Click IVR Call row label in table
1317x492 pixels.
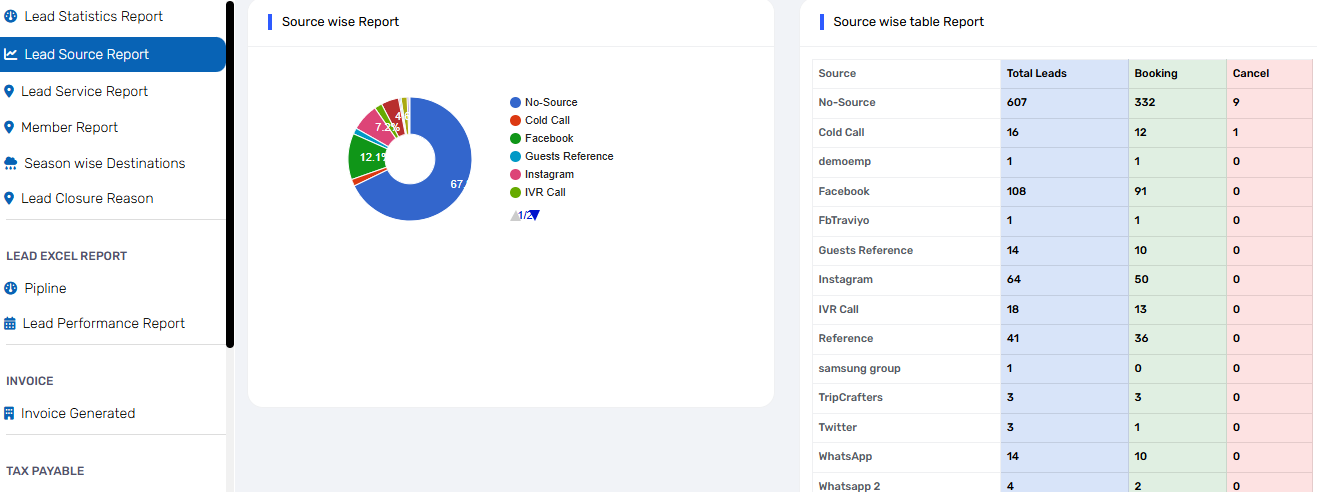[838, 309]
